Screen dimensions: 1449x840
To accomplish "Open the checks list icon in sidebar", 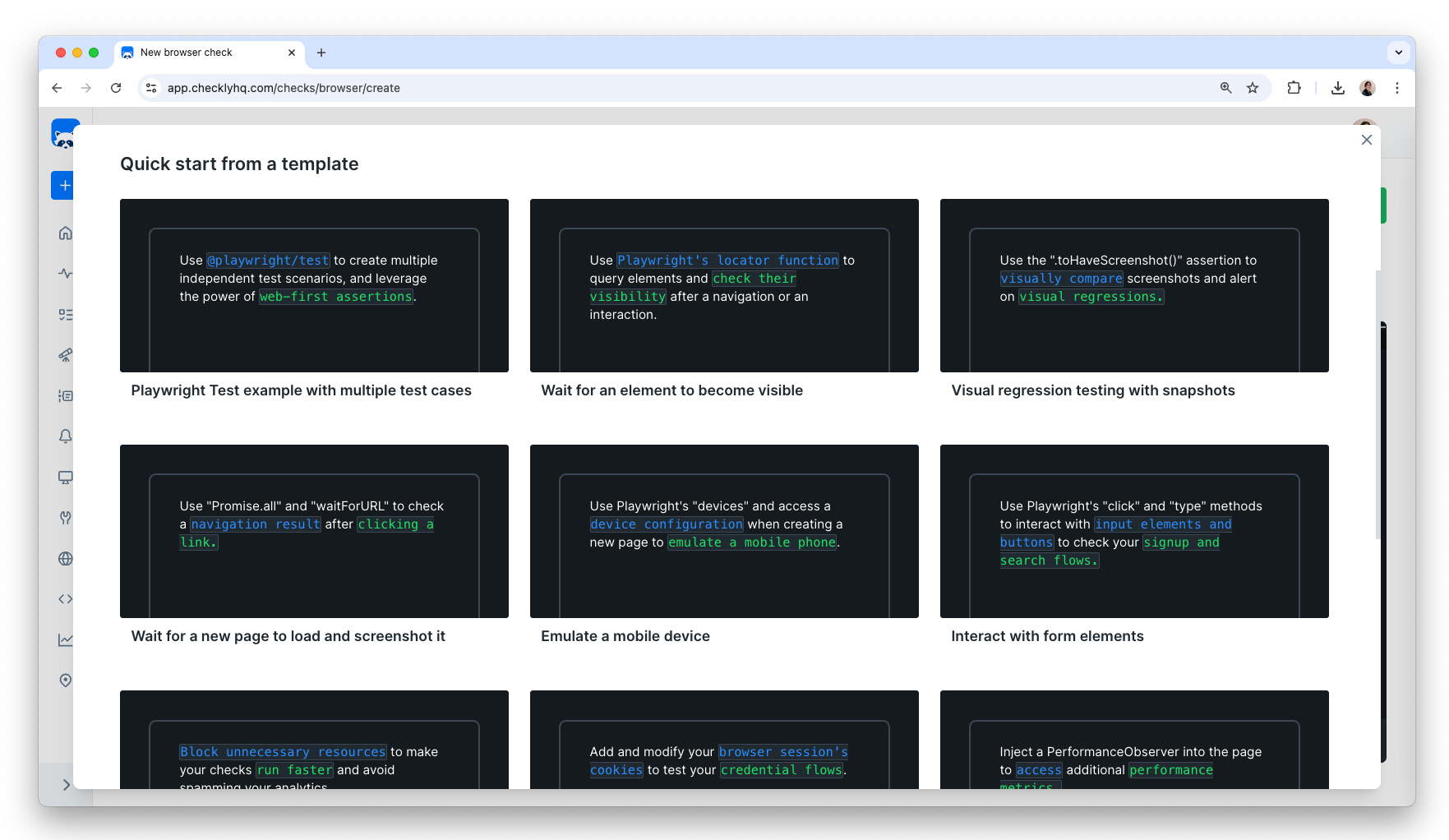I will coord(66,314).
